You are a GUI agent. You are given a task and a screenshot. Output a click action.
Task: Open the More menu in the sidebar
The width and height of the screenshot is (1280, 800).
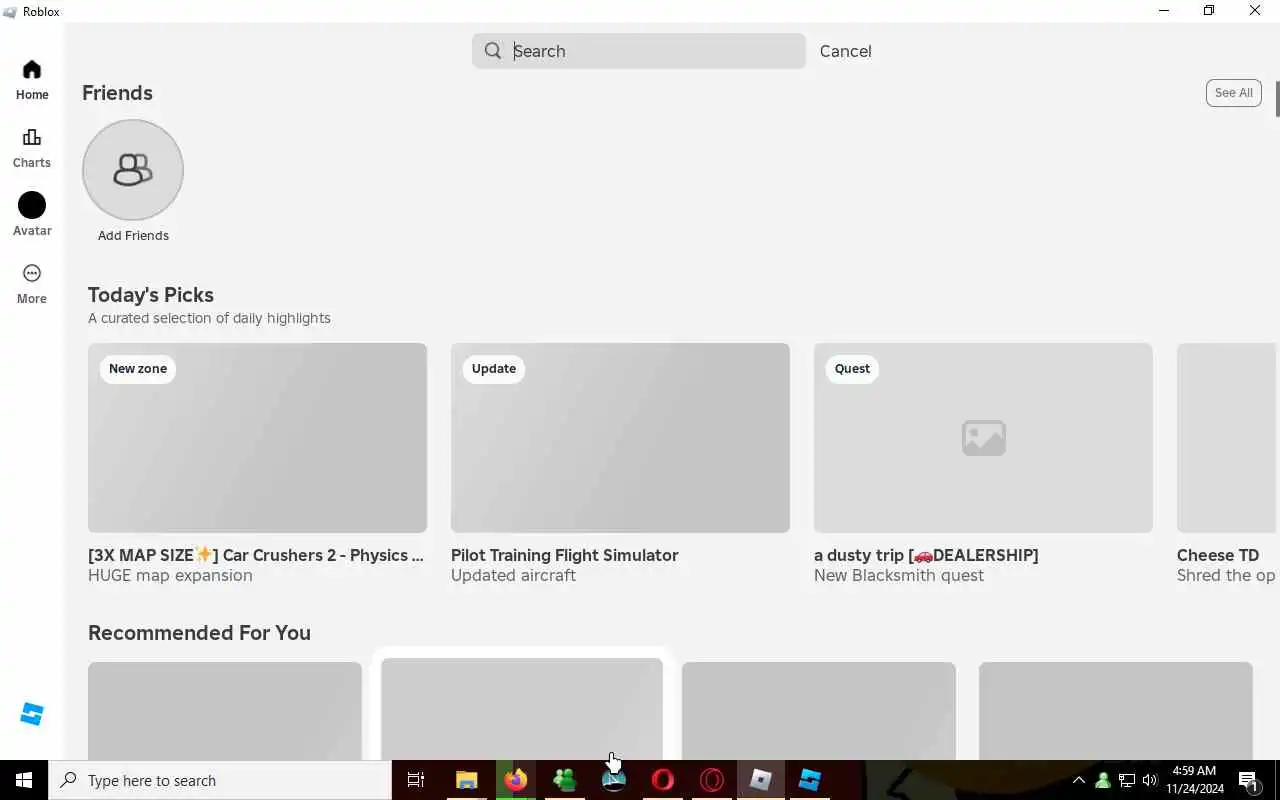point(32,284)
